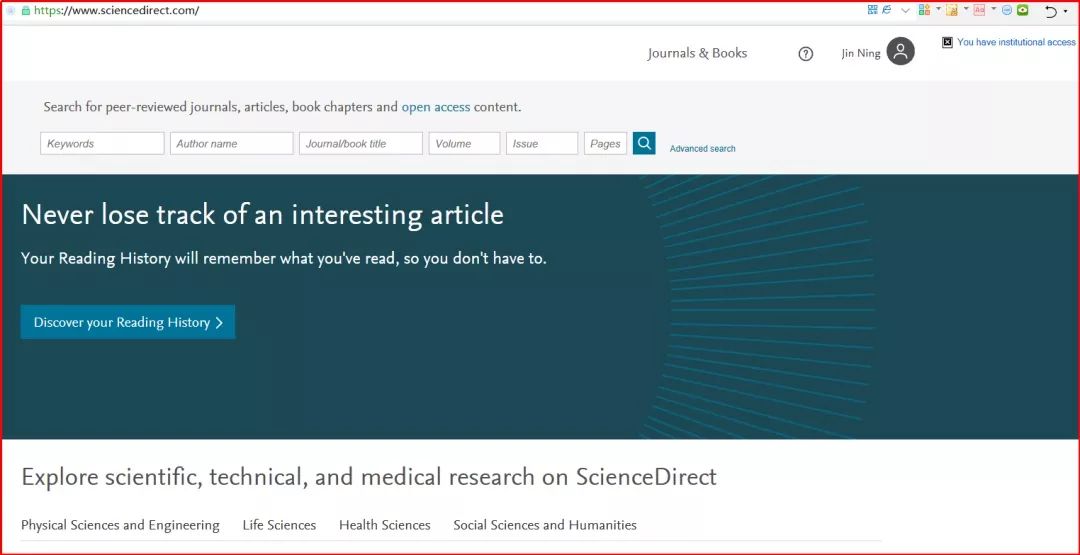Viewport: 1080px width, 555px height.
Task: Focus the Keywords search field
Action: tap(102, 143)
